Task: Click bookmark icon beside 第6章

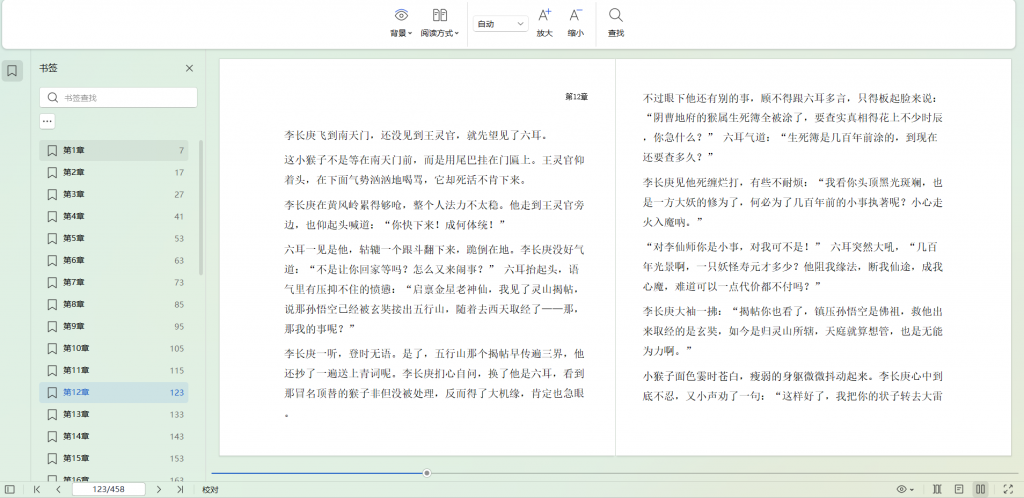Action: click(x=52, y=260)
